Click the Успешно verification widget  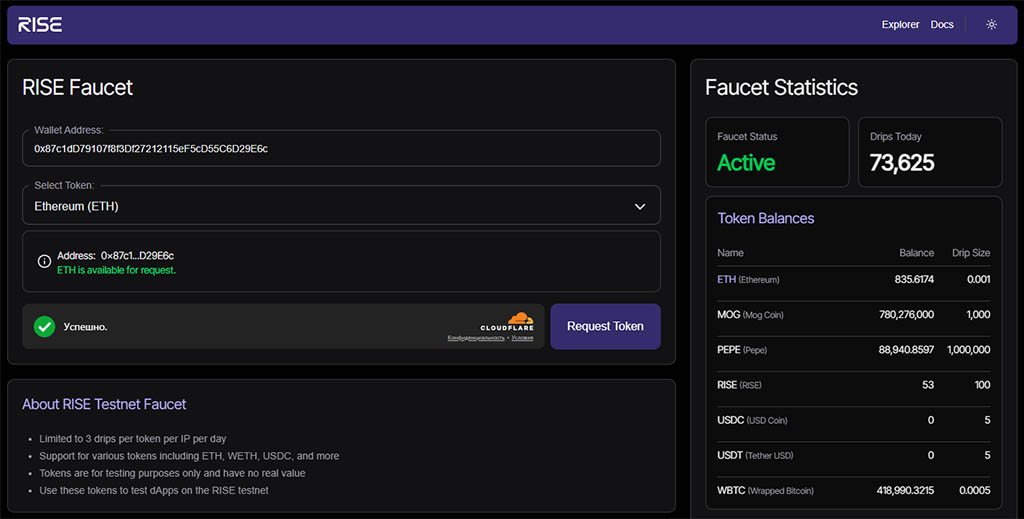[283, 326]
